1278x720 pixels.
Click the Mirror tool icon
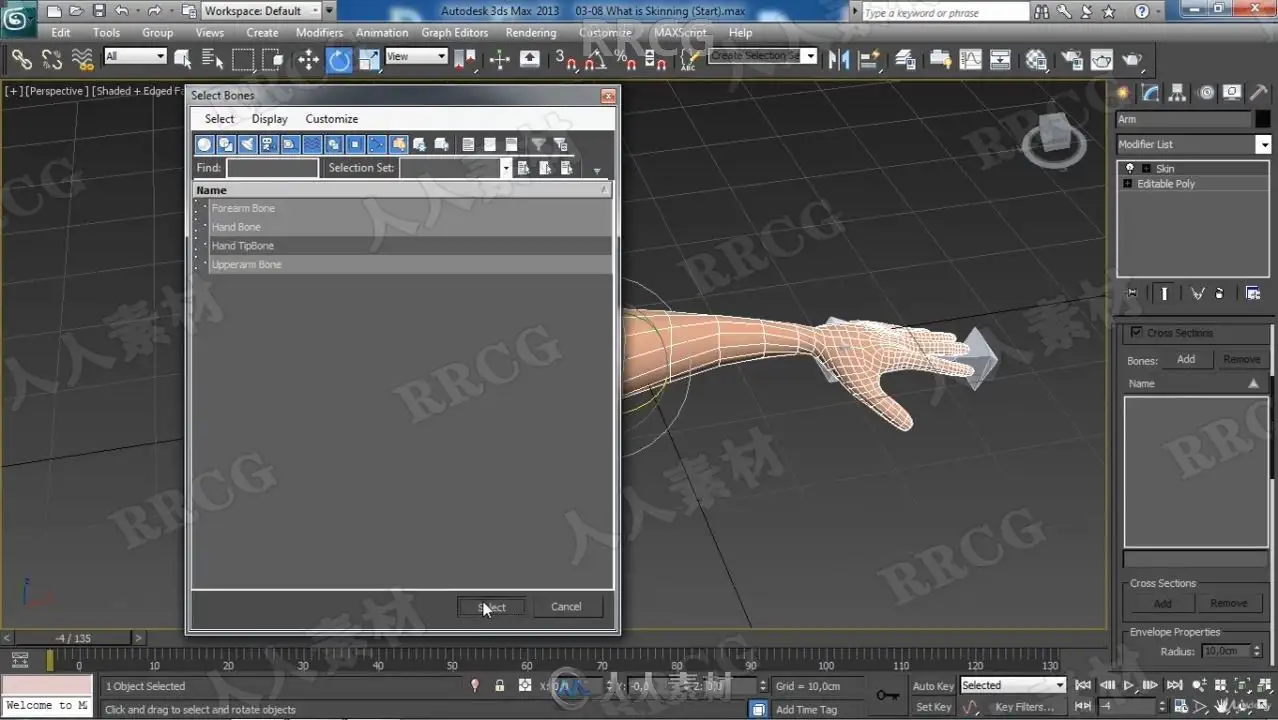click(x=839, y=60)
